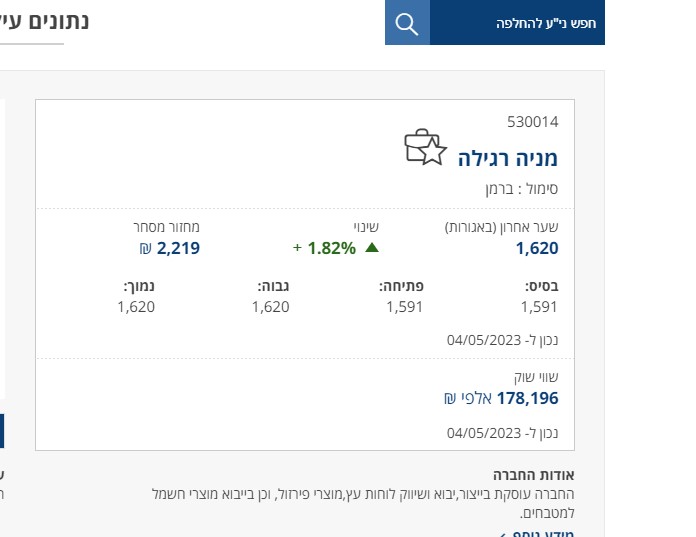
Task: Click the daily low value under "נמוך"
Action: 136,307
